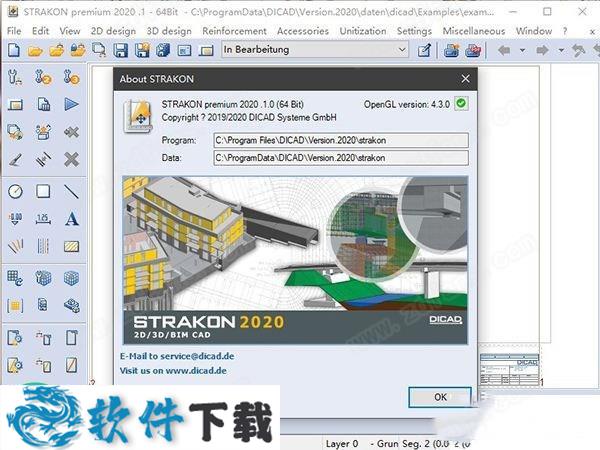This screenshot has height=450, width=600.
Task: Open the Window menu
Action: click(x=534, y=31)
